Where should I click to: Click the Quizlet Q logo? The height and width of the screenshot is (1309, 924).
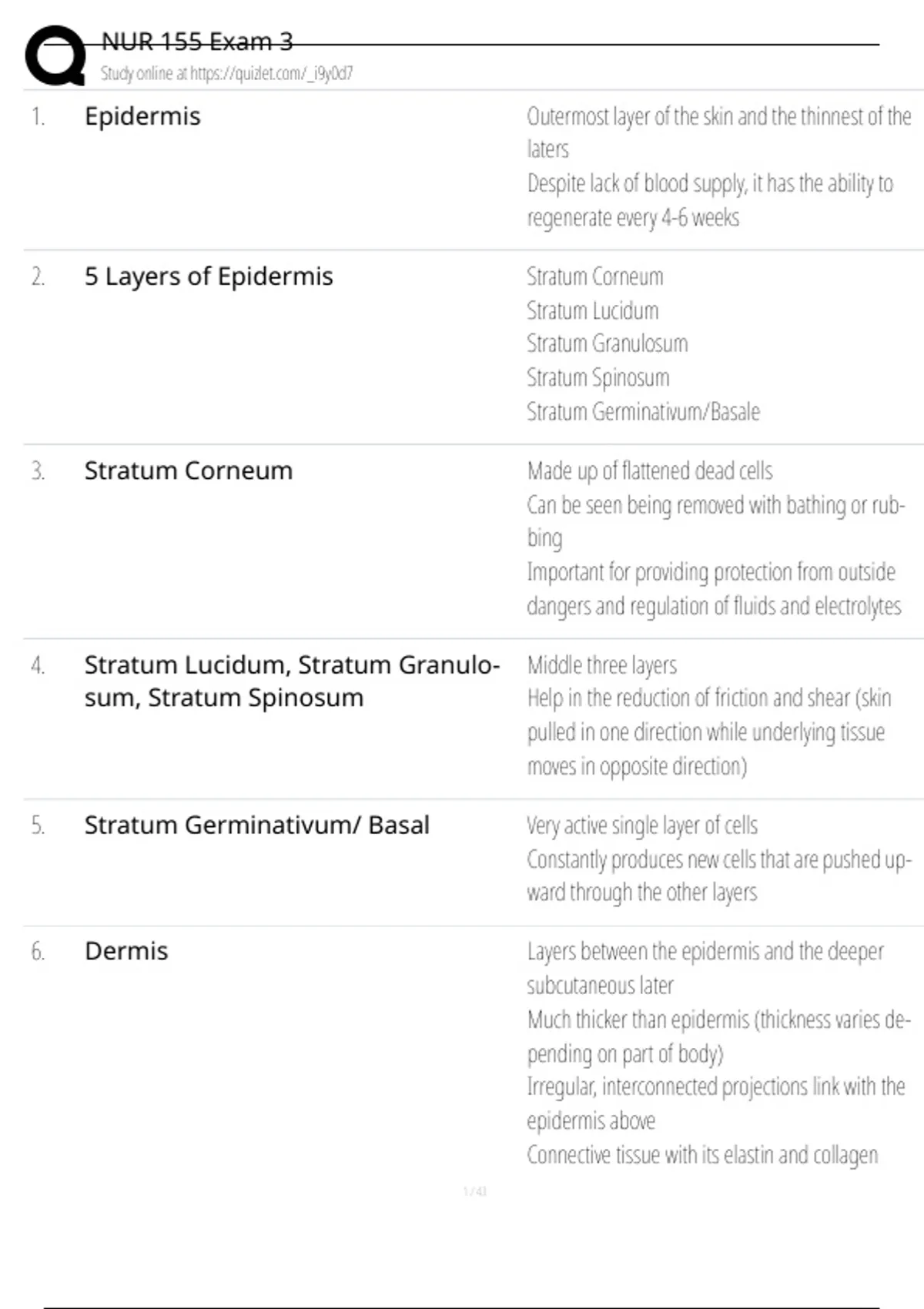coord(55,55)
